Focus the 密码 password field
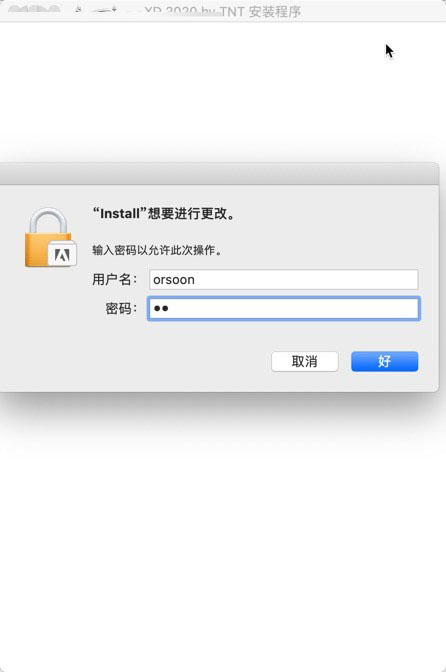This screenshot has height=672, width=446. (284, 308)
